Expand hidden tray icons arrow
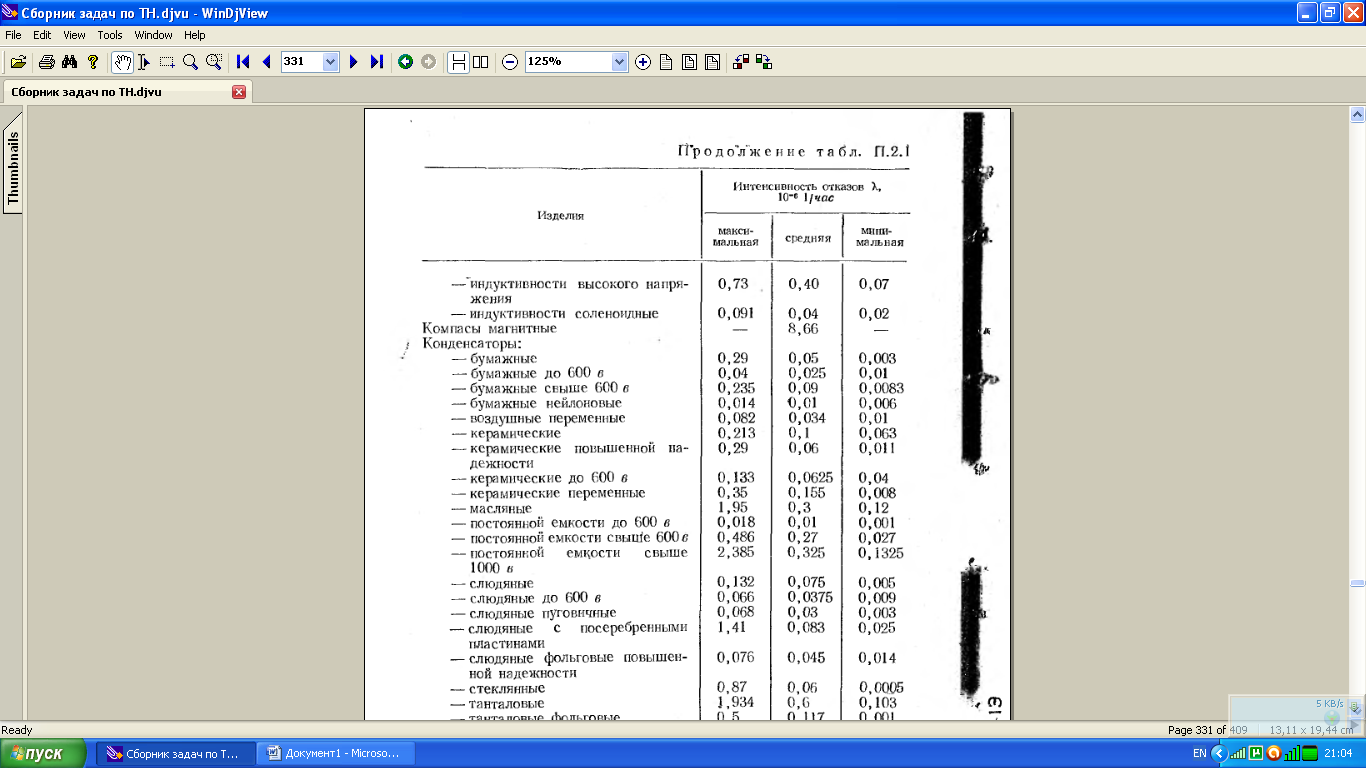 coord(1219,753)
